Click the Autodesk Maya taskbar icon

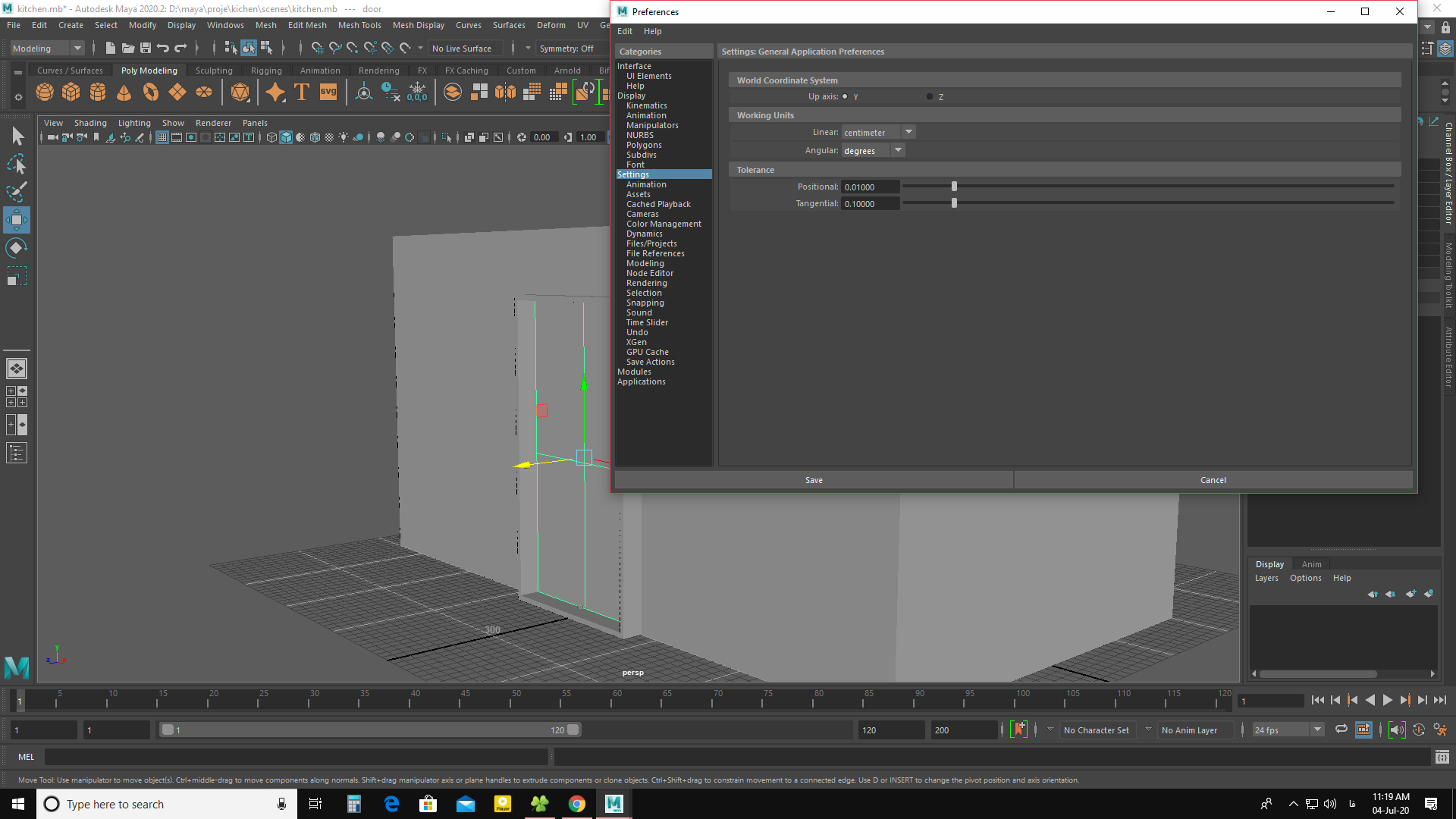click(614, 803)
